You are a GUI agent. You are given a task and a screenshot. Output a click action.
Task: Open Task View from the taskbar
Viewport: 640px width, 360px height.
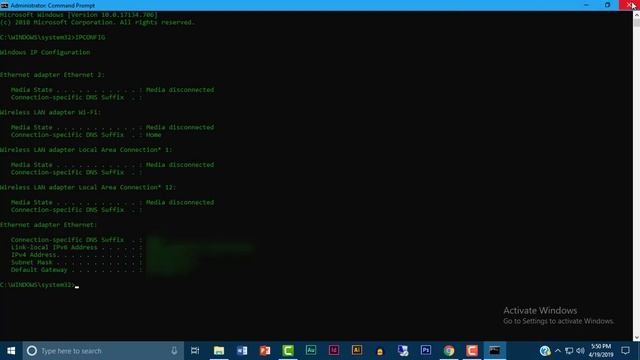point(195,351)
